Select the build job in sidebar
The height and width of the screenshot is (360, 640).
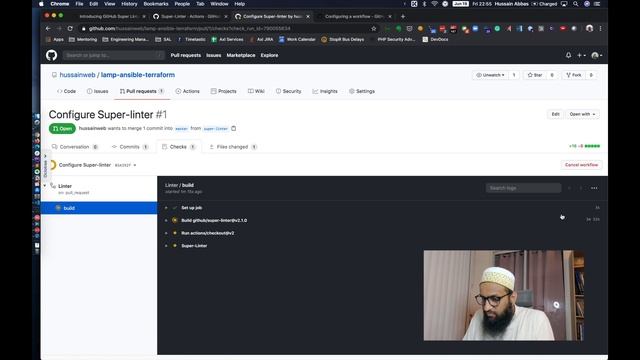point(99,208)
